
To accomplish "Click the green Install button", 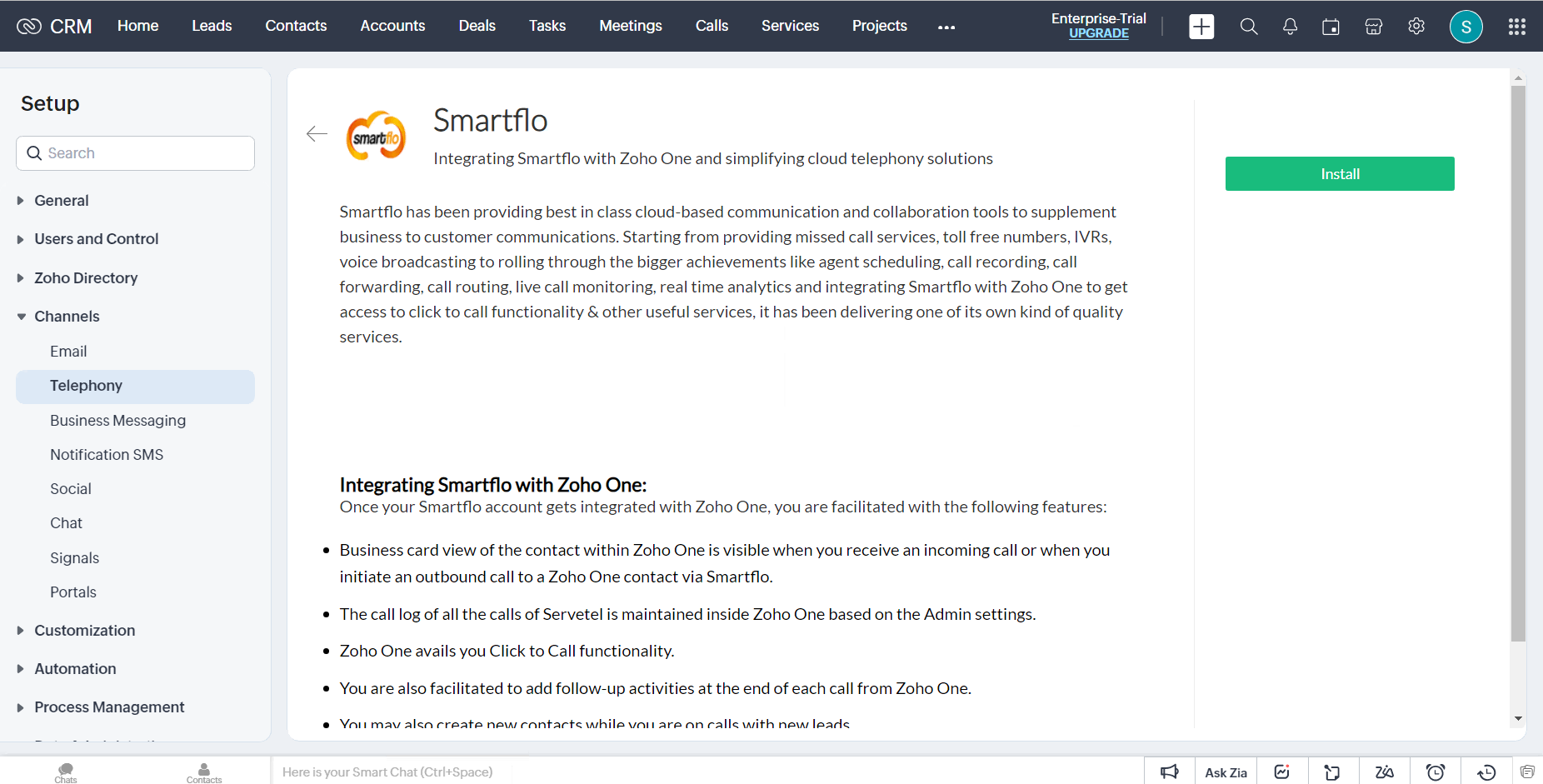I will coord(1340,173).
